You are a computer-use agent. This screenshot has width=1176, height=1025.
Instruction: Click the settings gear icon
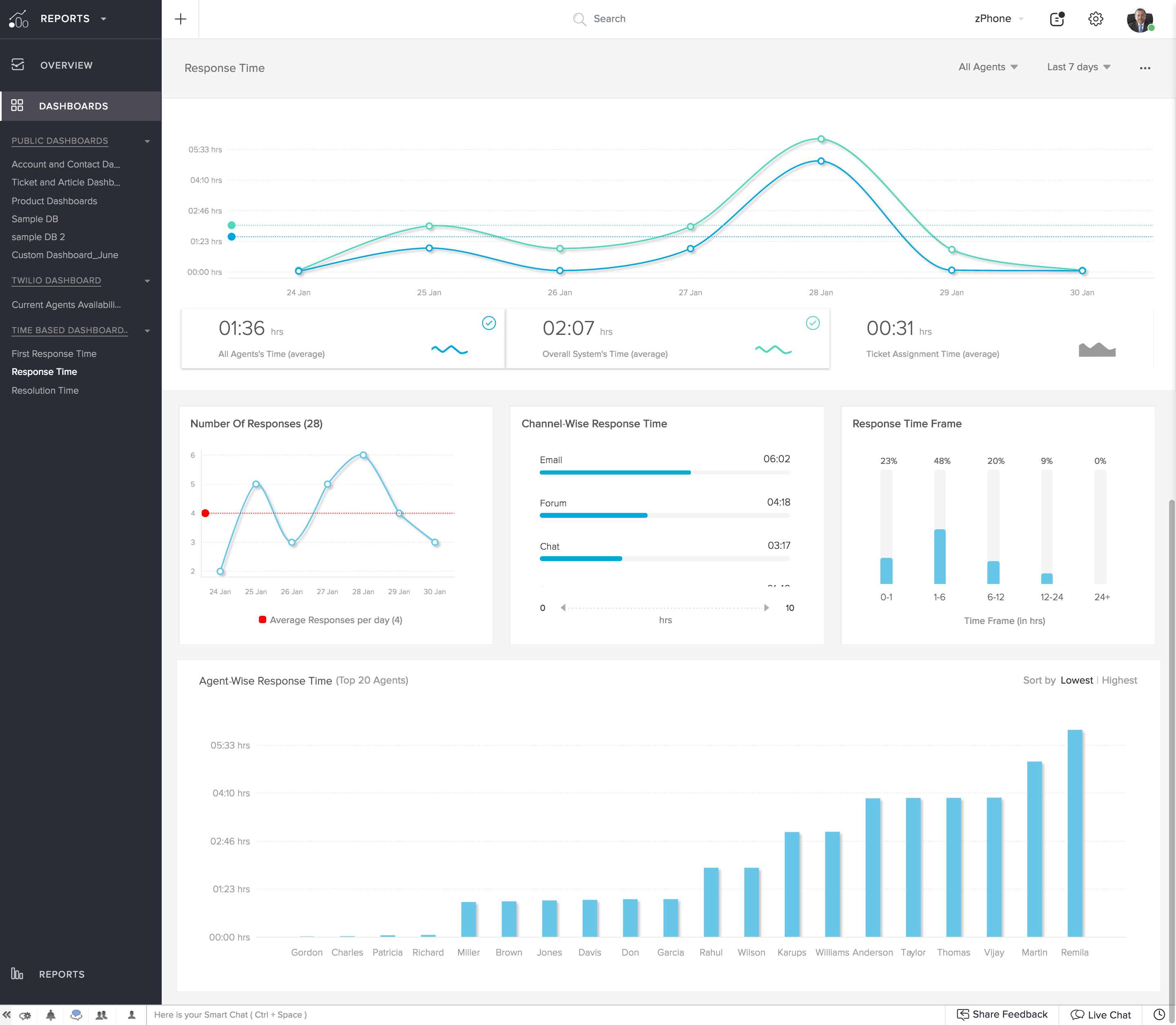(1098, 18)
